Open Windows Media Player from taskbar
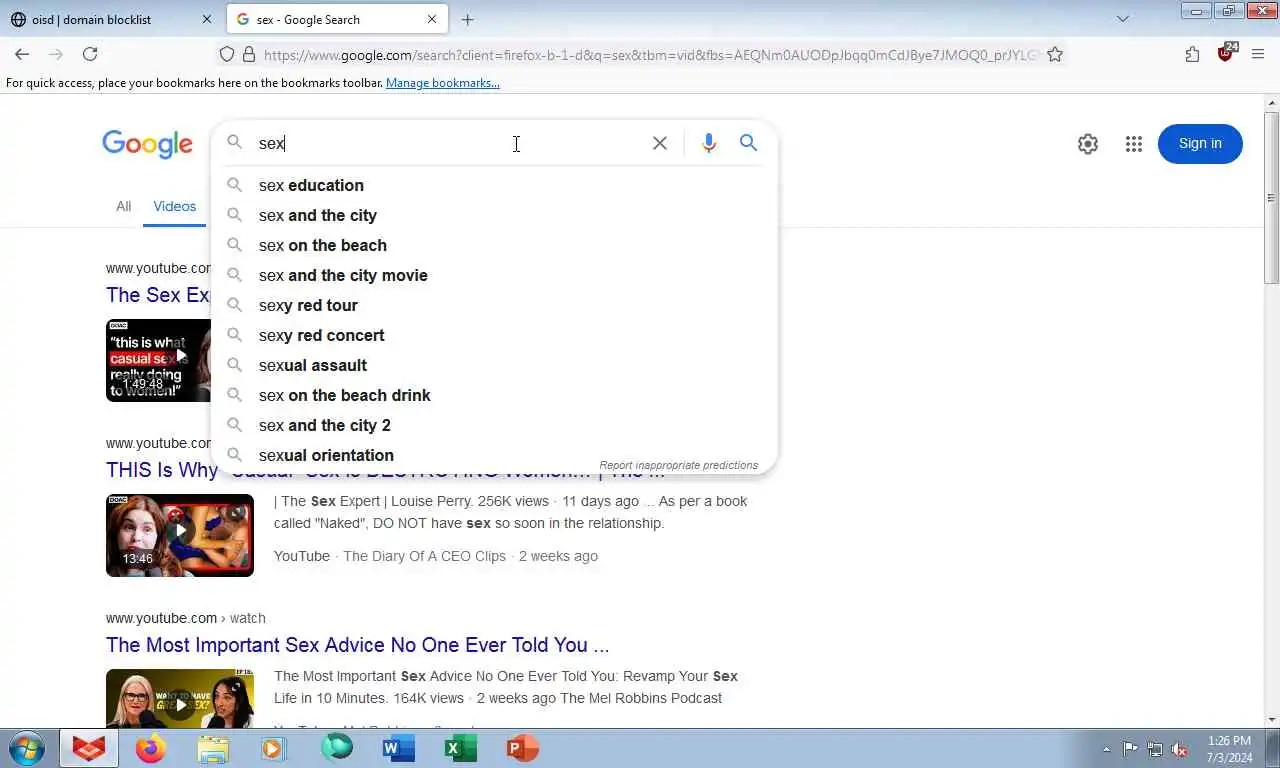This screenshot has height=768, width=1280. (x=273, y=748)
